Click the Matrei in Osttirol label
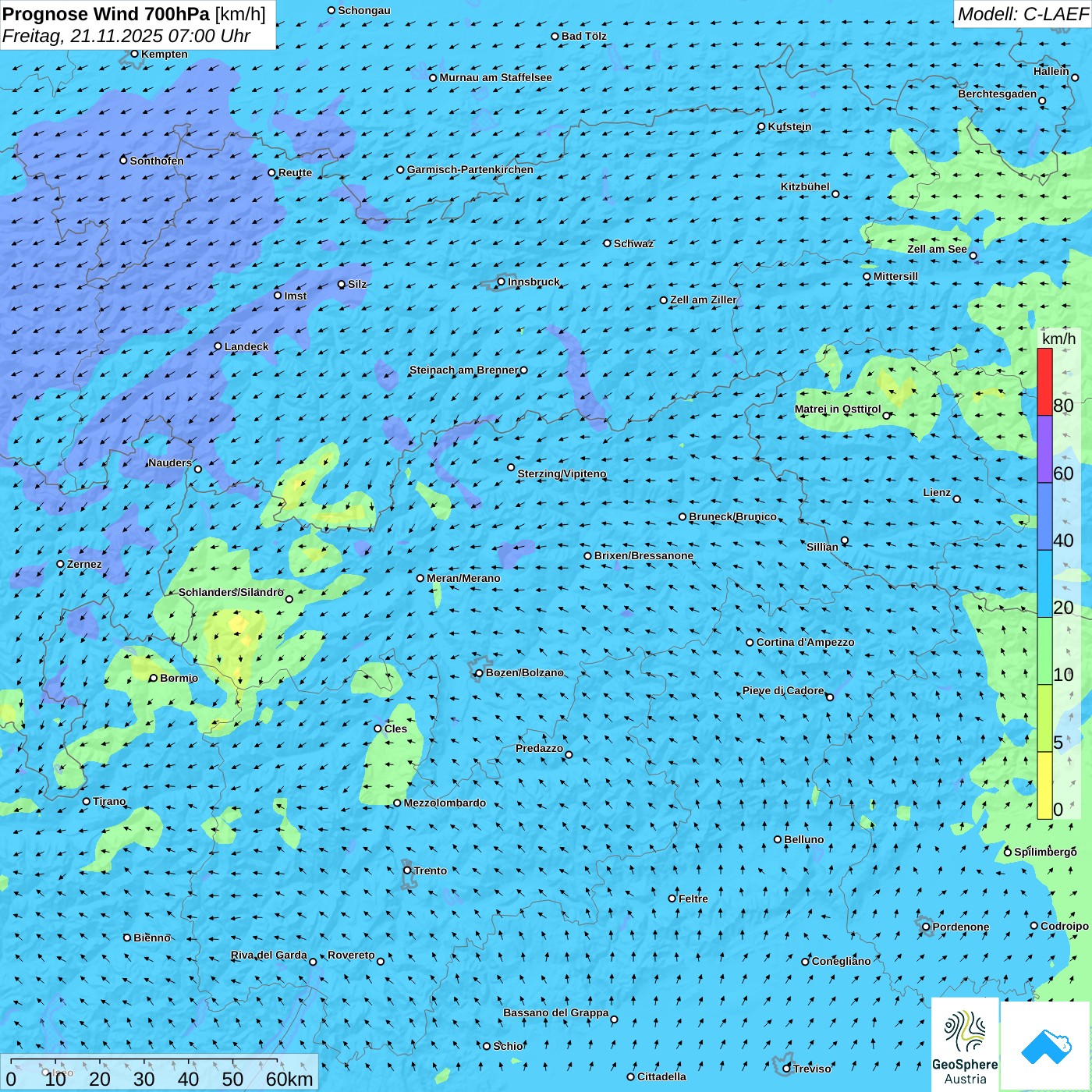 click(x=838, y=409)
